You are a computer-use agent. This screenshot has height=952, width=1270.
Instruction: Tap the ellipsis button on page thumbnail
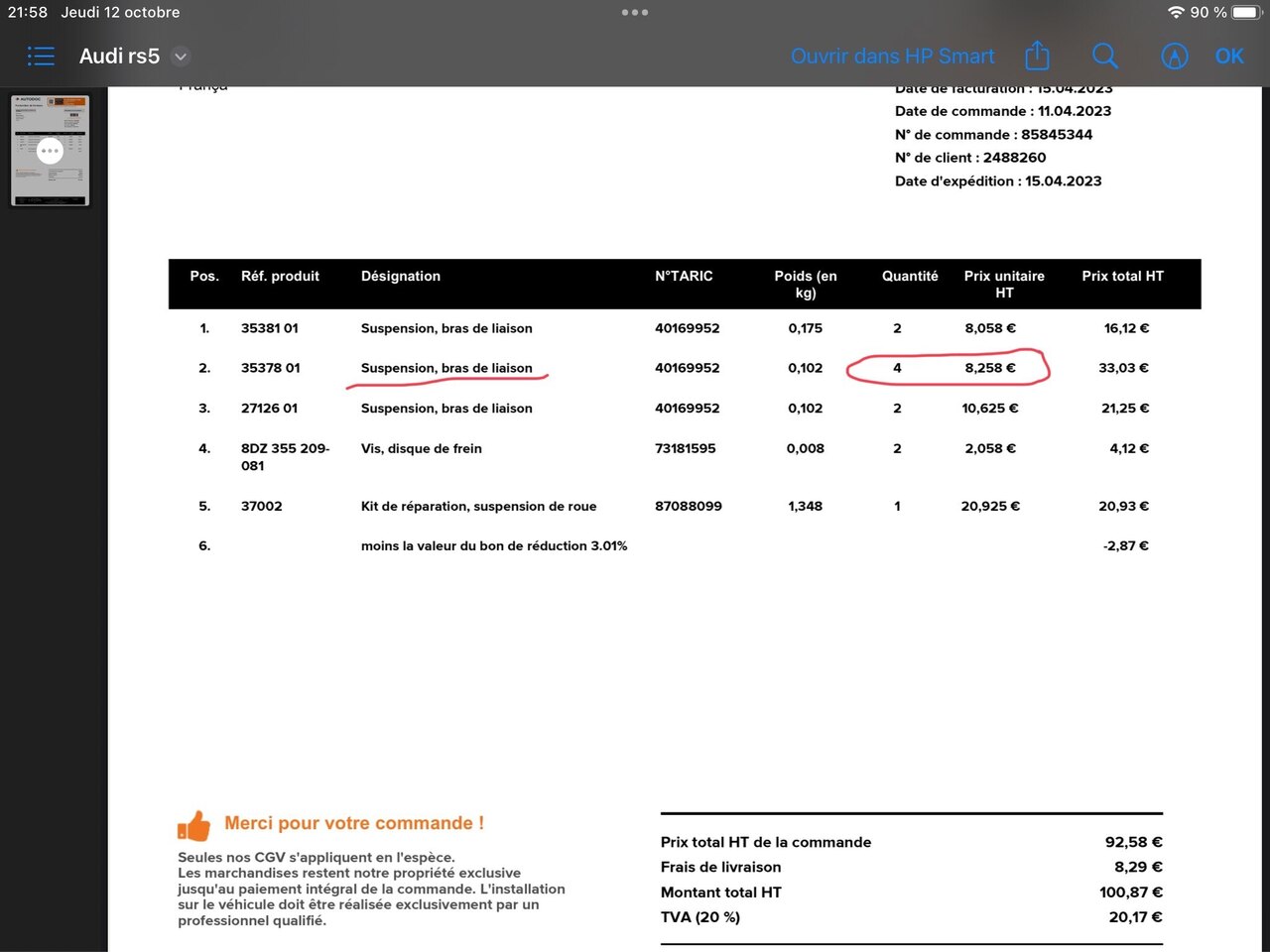tap(50, 151)
